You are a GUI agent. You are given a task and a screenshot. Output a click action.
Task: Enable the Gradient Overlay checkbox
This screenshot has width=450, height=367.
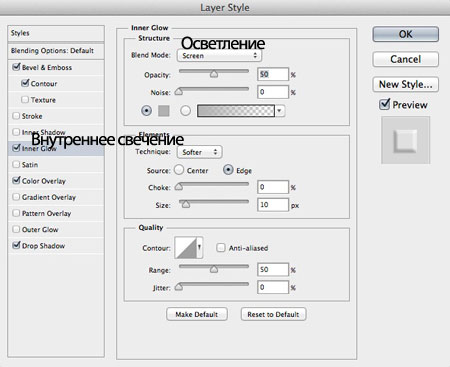click(x=16, y=197)
